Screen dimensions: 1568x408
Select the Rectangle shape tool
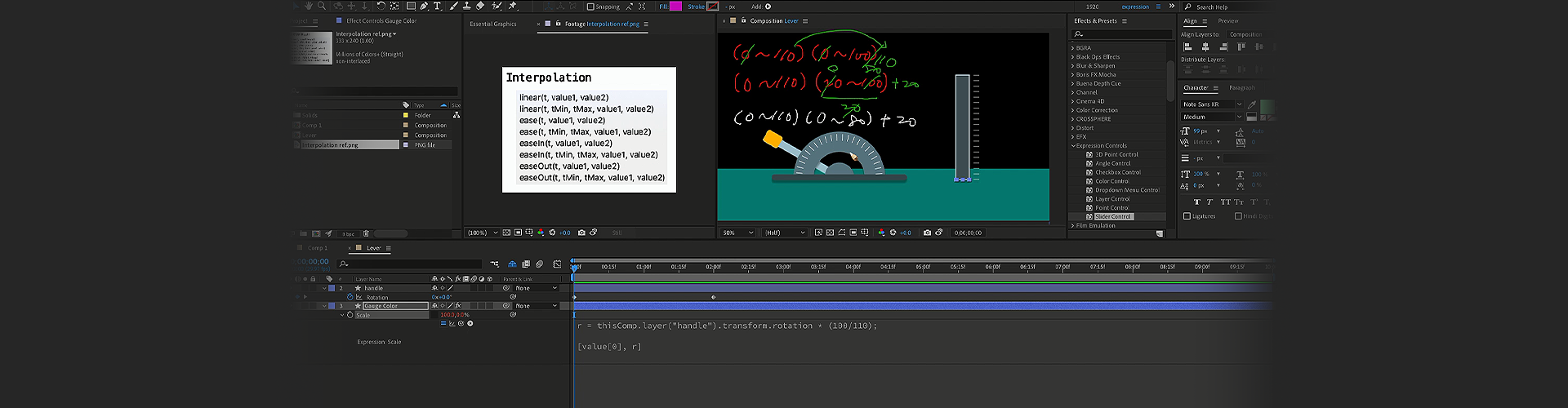pyautogui.click(x=411, y=6)
